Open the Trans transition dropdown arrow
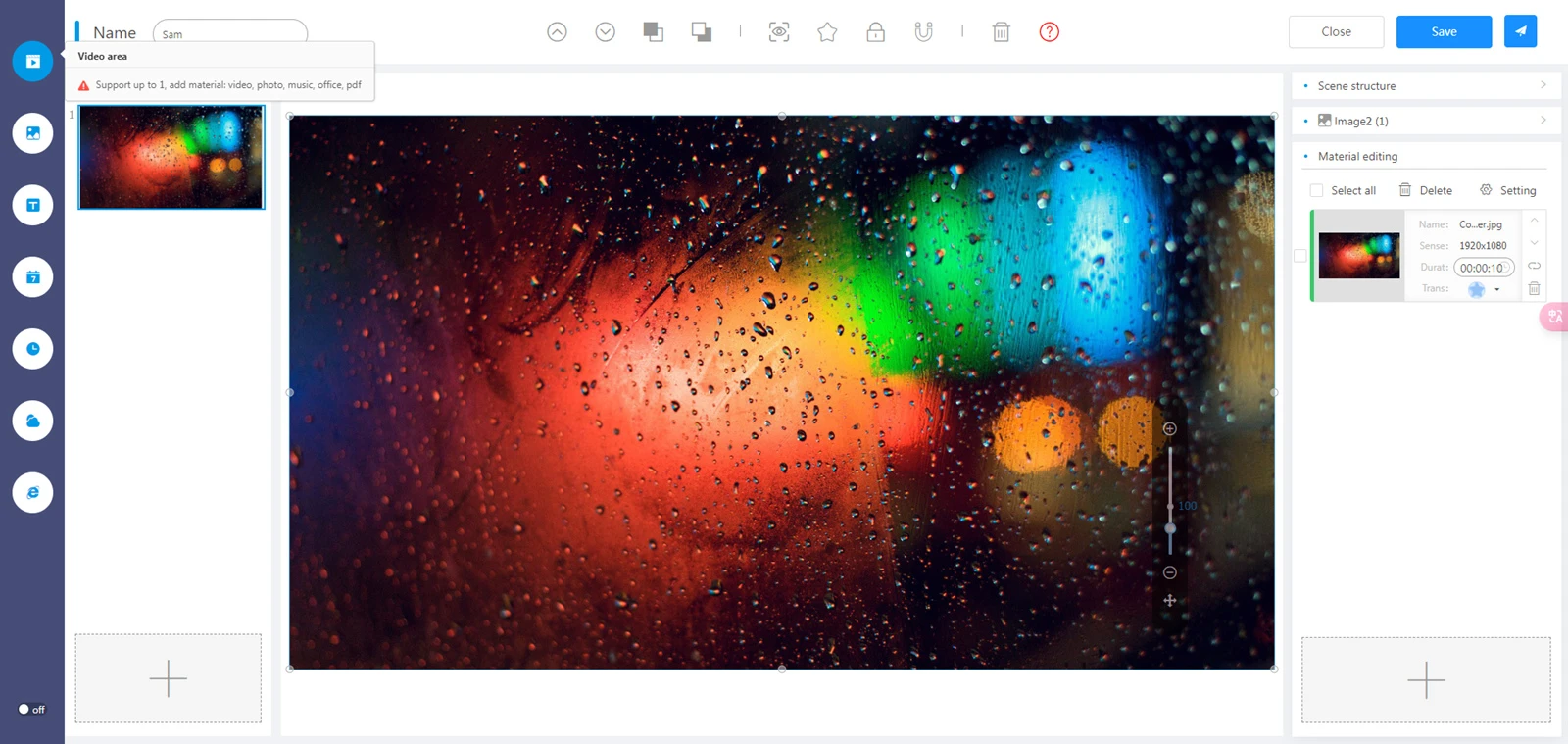This screenshot has width=1568, height=744. (x=1497, y=289)
